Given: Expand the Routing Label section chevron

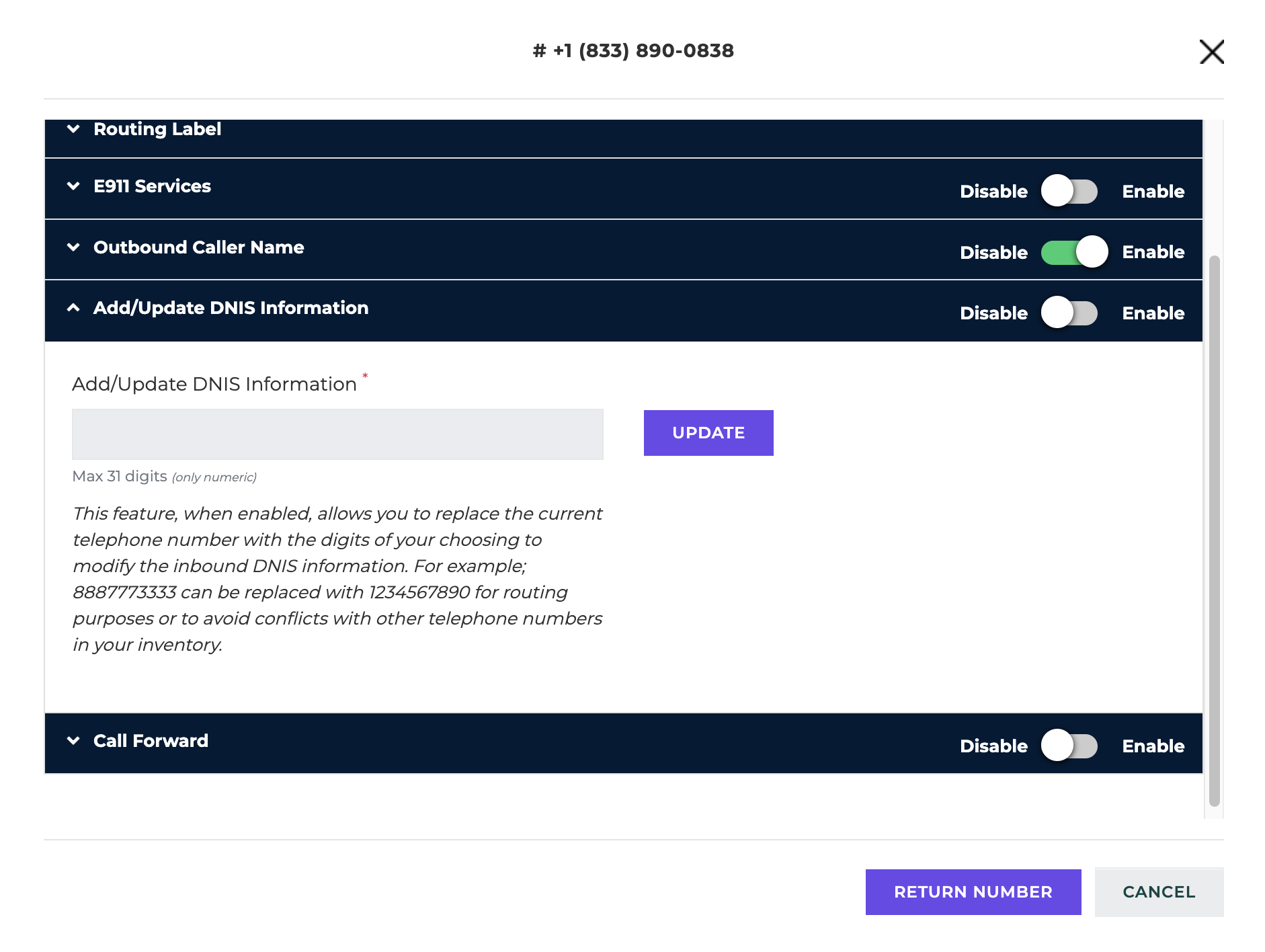Looking at the screenshot, I should 74,128.
